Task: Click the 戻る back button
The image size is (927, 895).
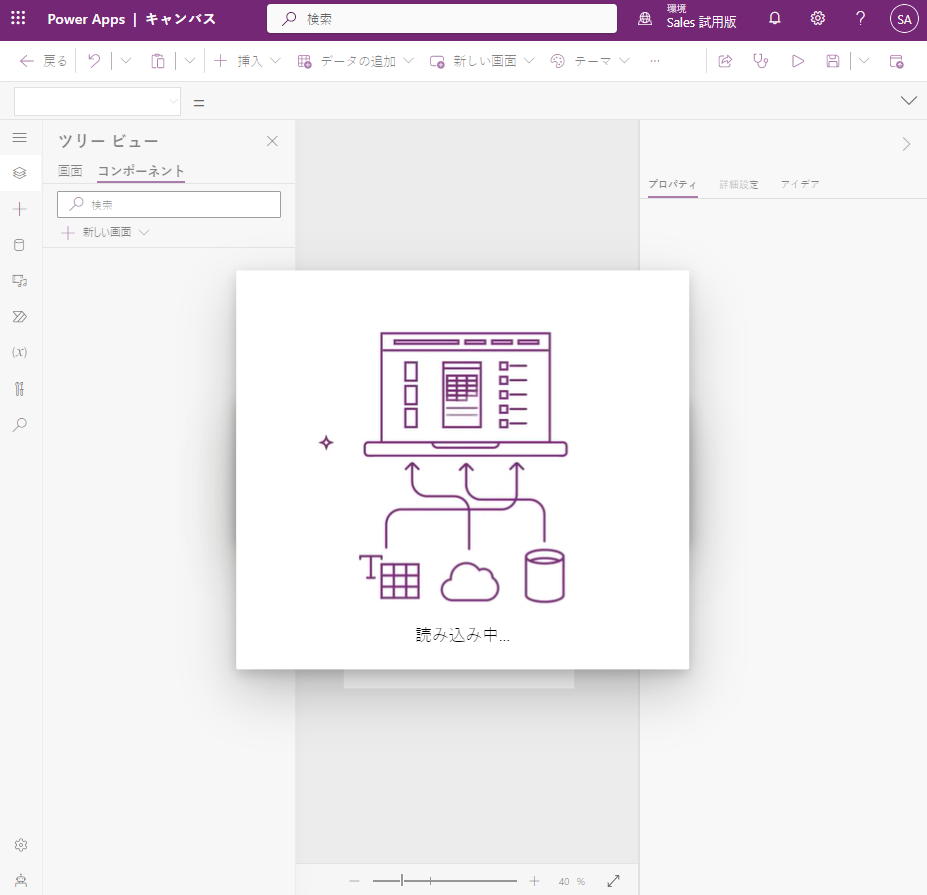Action: pyautogui.click(x=43, y=61)
